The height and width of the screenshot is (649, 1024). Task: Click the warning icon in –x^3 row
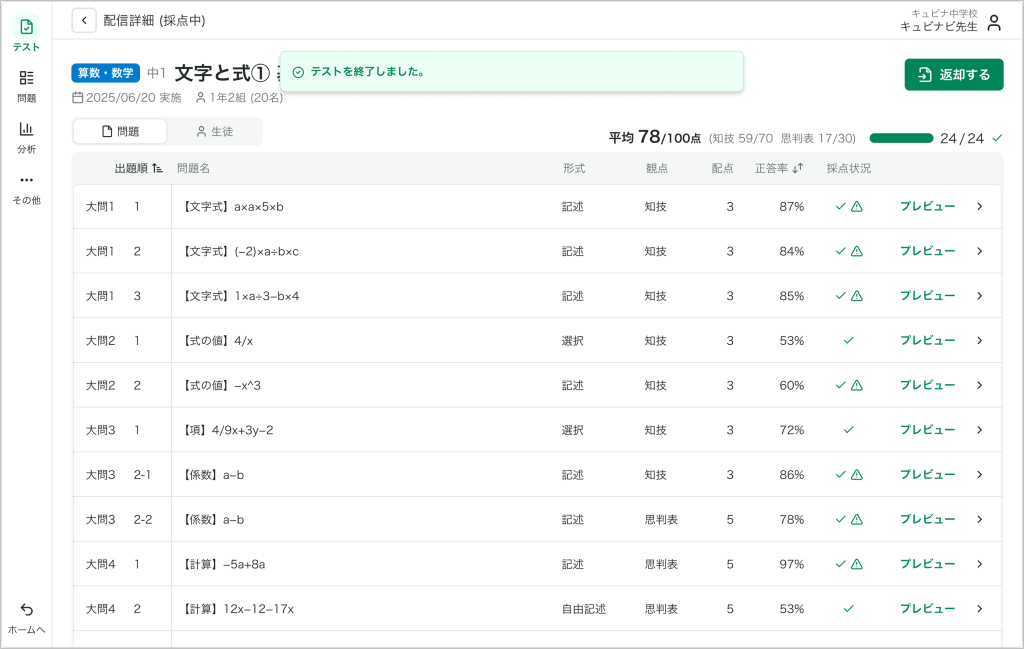(857, 385)
